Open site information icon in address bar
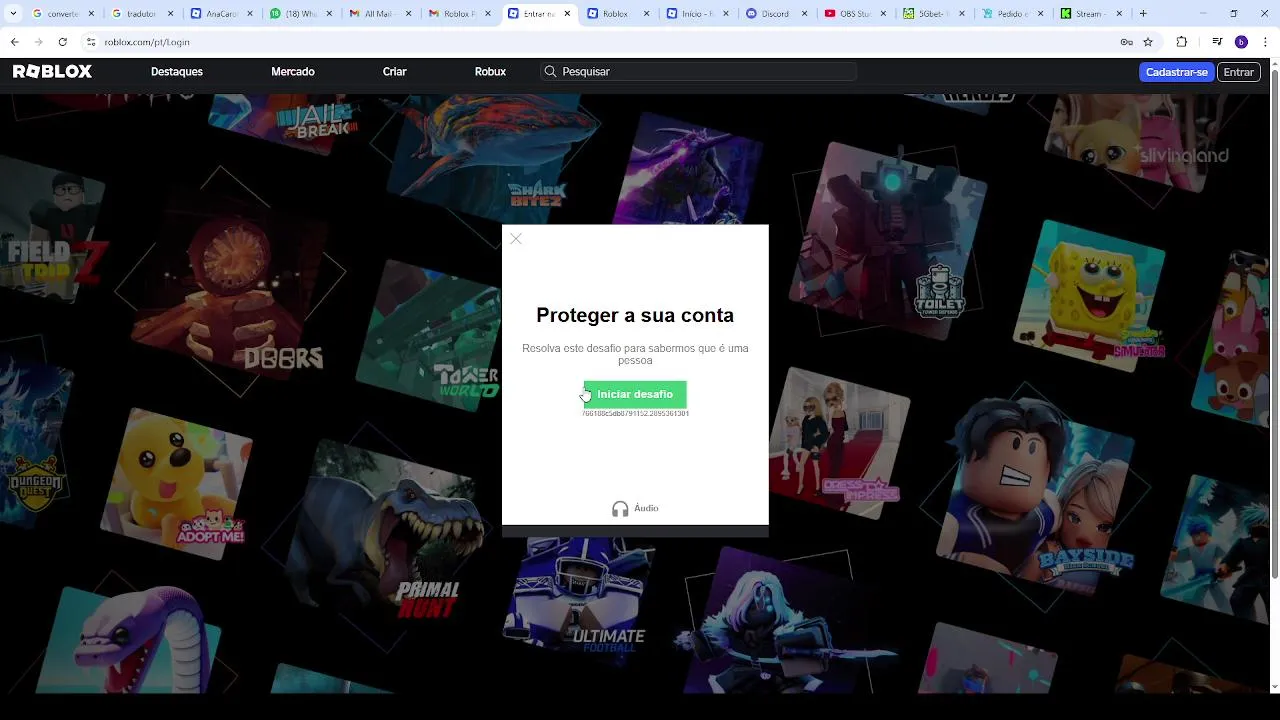This screenshot has width=1280, height=720. (91, 42)
